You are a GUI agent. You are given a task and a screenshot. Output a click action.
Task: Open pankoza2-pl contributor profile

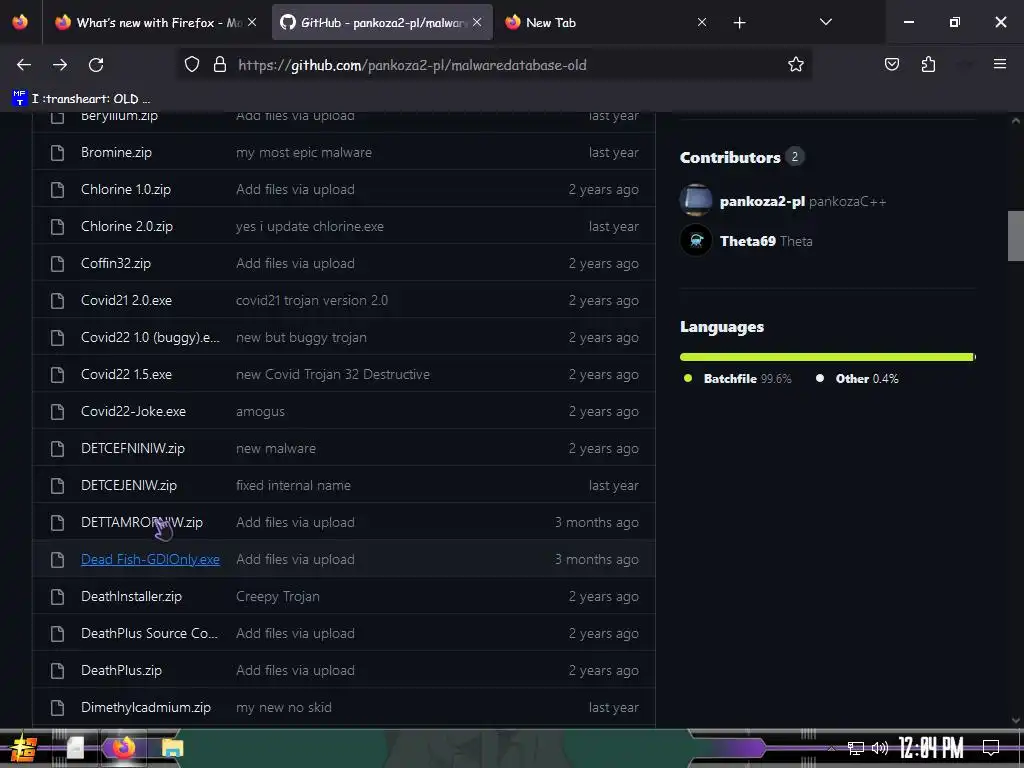click(762, 201)
